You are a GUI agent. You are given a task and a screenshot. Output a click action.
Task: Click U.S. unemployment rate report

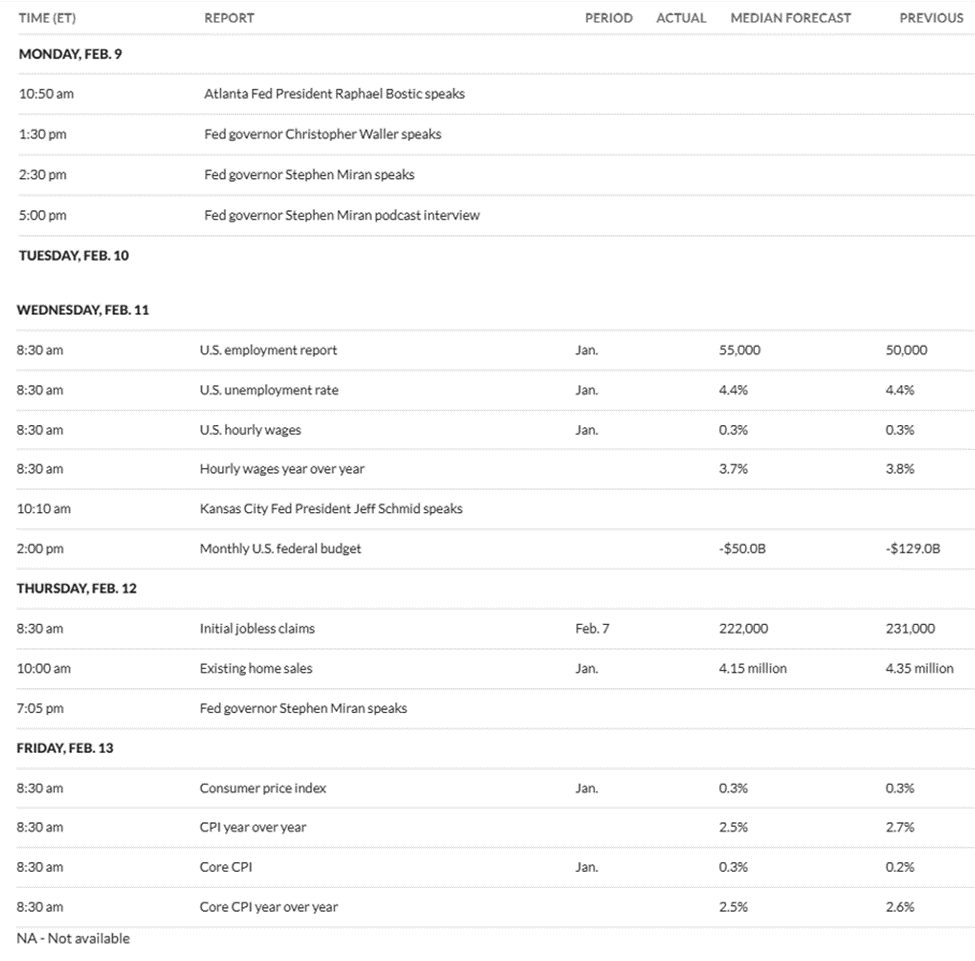tap(268, 390)
